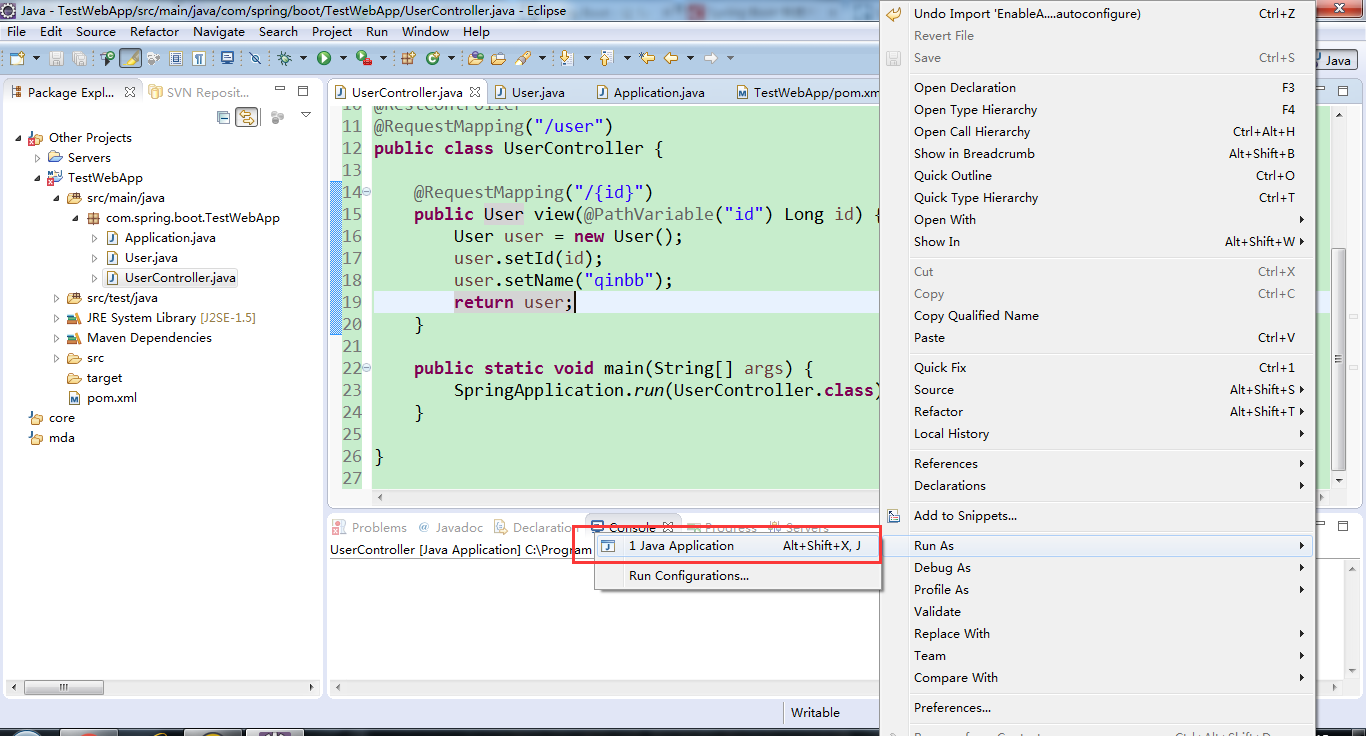Image resolution: width=1366 pixels, height=736 pixels.
Task: Select Add to Snippets... in context menu
Action: 1097,516
